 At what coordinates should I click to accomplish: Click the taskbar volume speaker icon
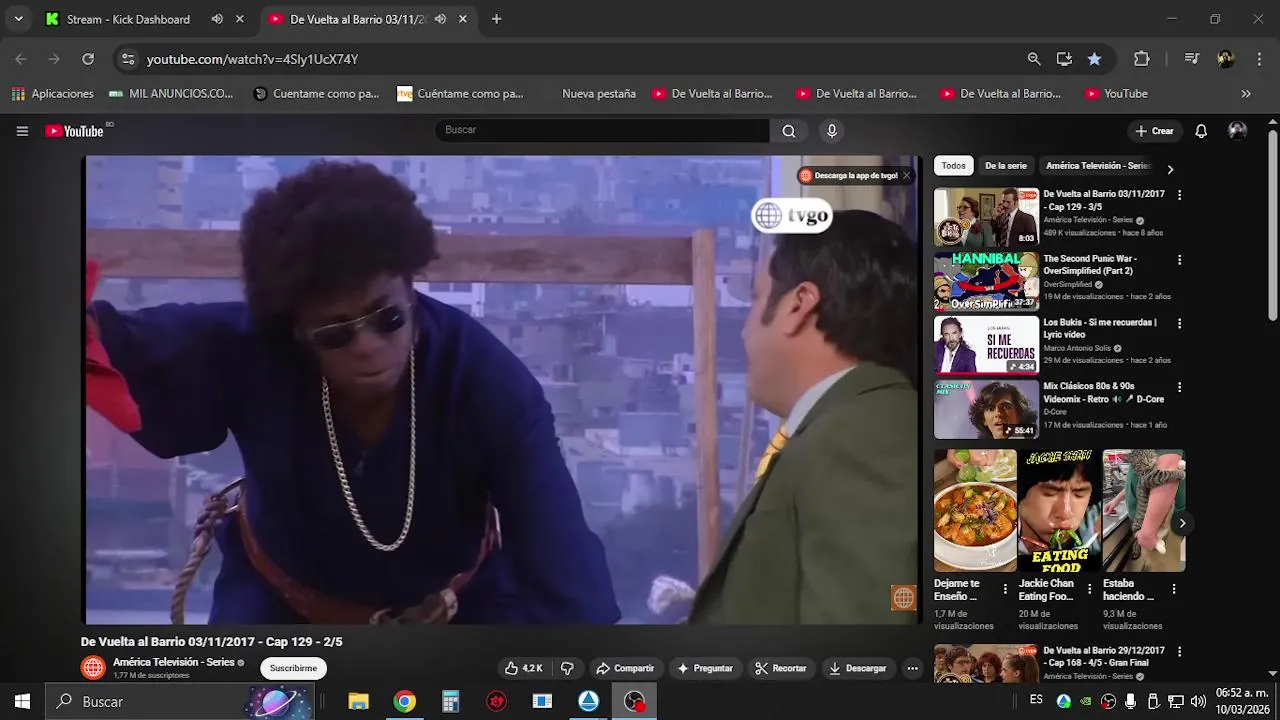pos(1197,701)
